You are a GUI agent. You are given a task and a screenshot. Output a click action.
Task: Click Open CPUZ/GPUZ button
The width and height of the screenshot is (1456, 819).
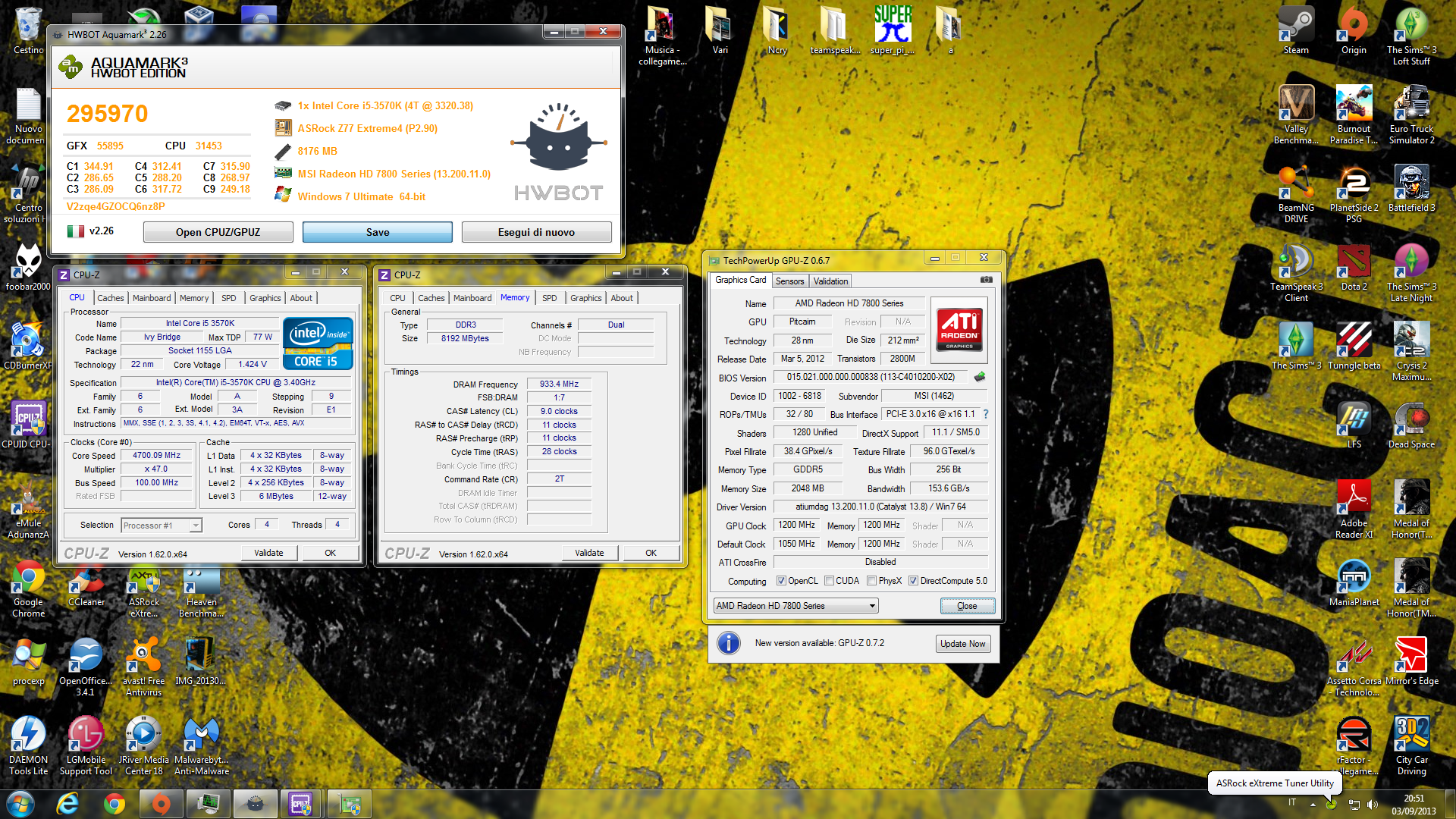(218, 232)
